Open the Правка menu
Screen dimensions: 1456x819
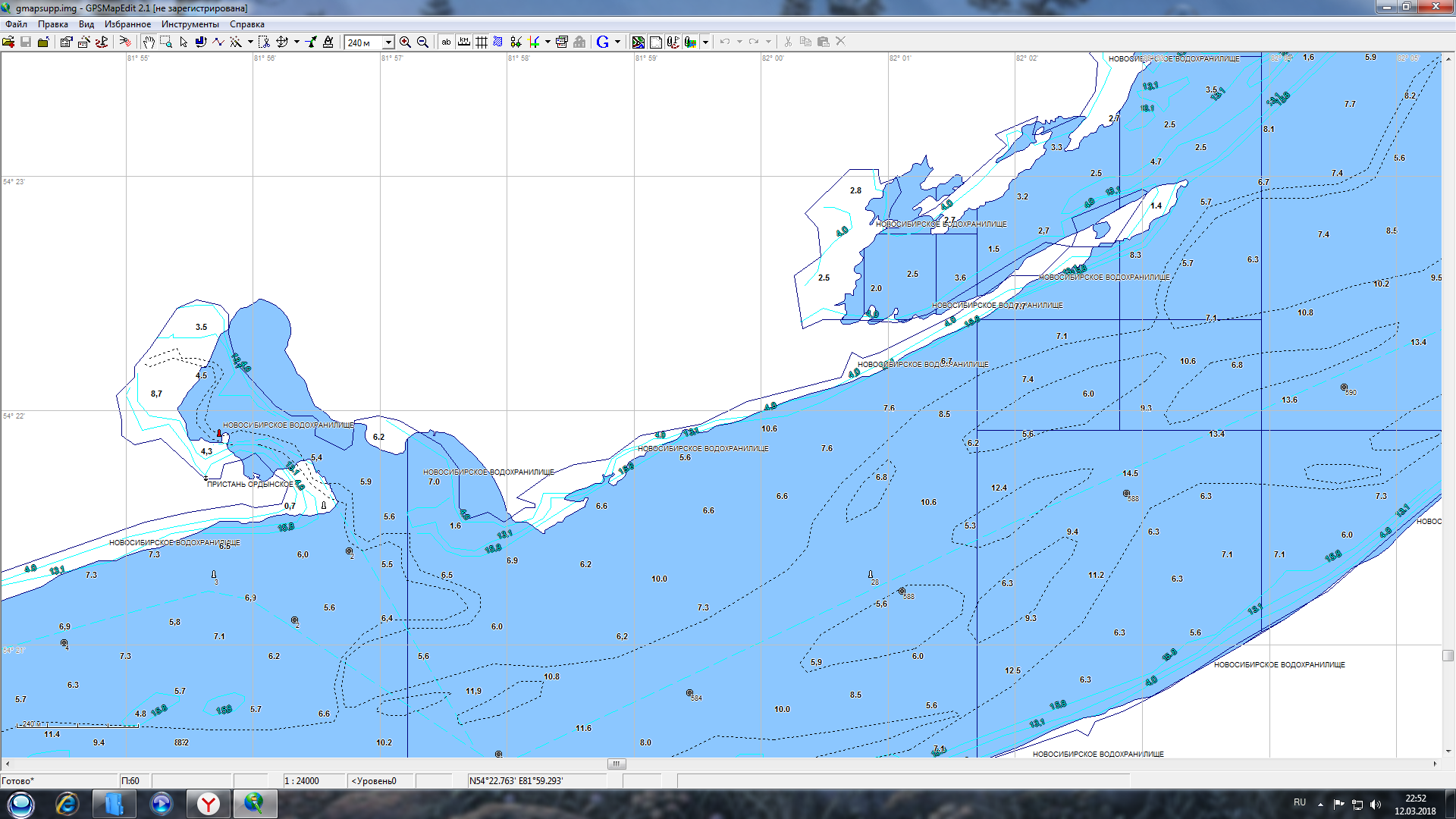point(53,24)
